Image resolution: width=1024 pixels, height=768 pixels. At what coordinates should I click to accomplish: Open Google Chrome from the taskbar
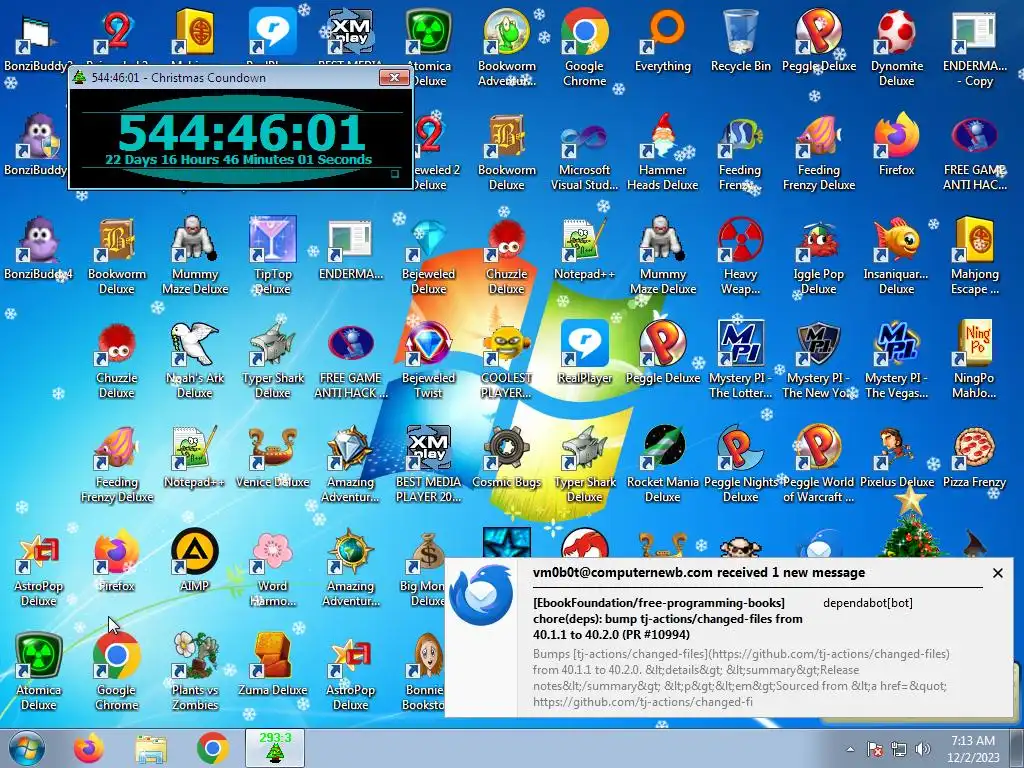pyautogui.click(x=212, y=748)
